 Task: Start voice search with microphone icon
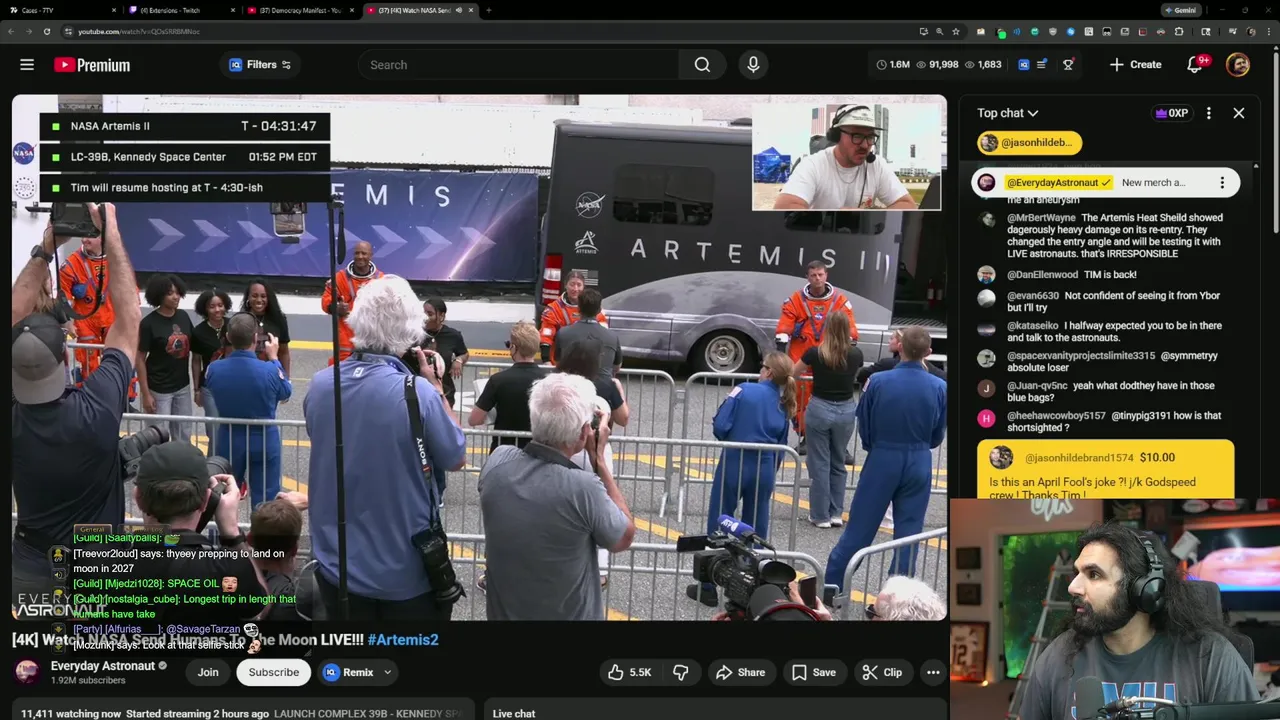point(753,65)
